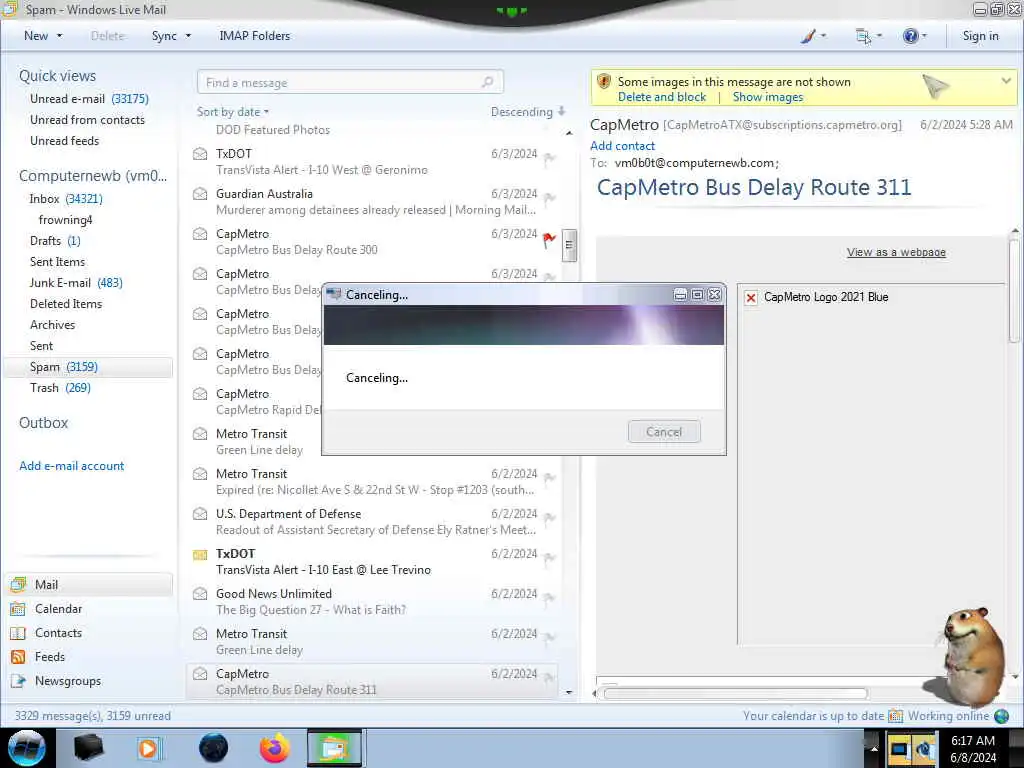Open the View as a webpage link
Viewport: 1024px width, 768px height.
point(896,252)
